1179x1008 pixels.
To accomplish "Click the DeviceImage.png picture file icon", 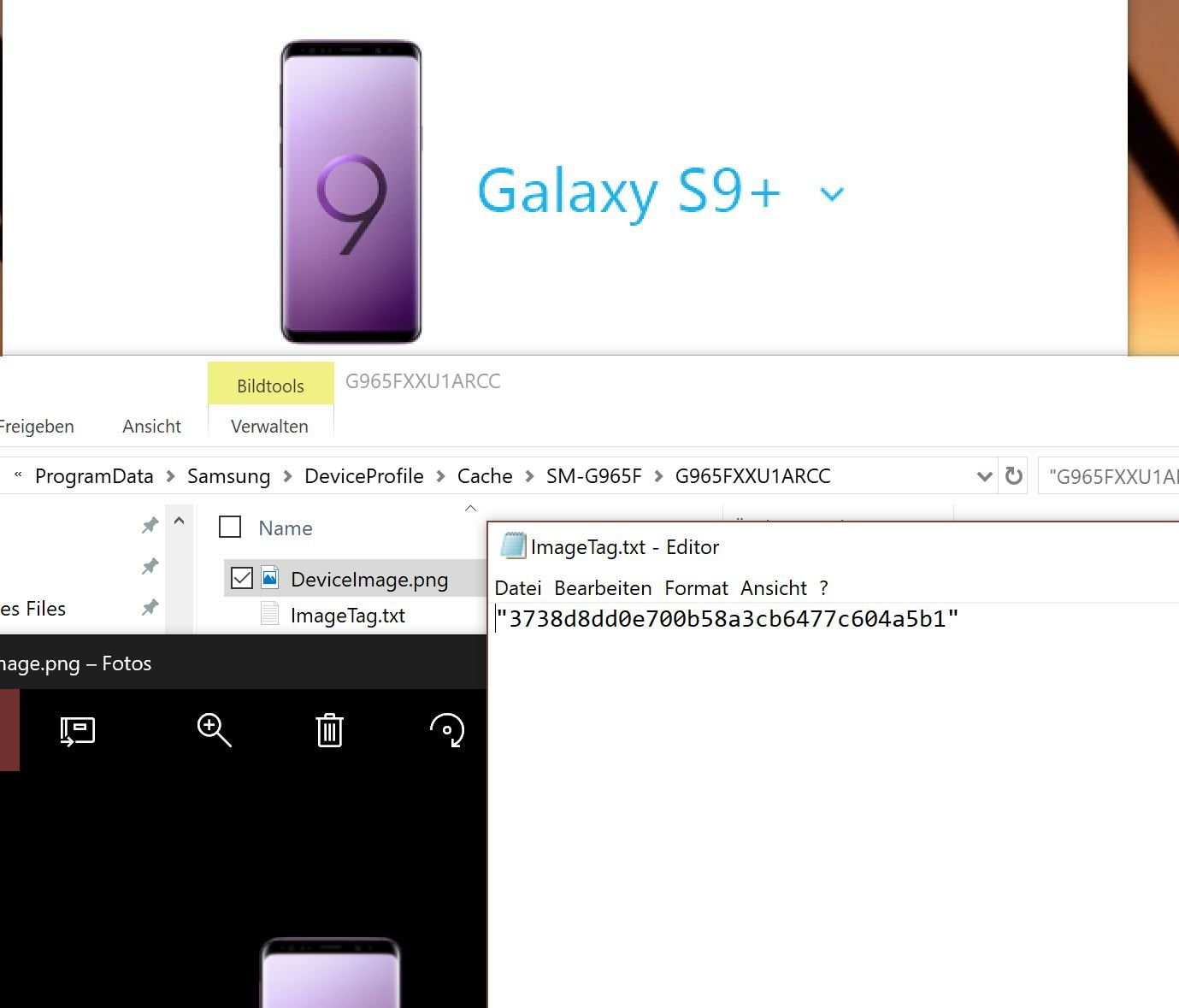I will [269, 578].
